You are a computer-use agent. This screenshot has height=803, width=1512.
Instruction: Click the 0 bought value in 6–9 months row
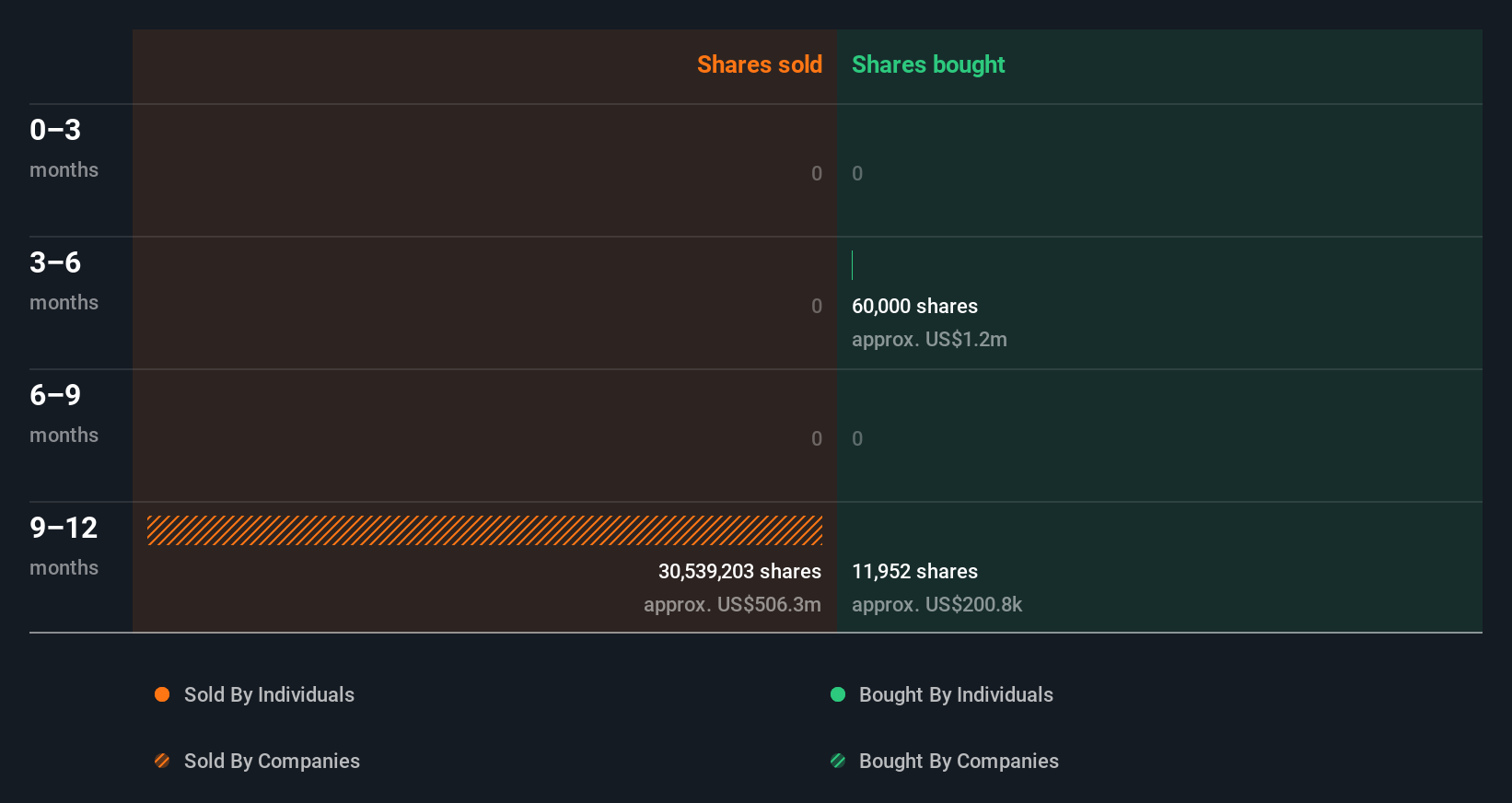coord(857,438)
